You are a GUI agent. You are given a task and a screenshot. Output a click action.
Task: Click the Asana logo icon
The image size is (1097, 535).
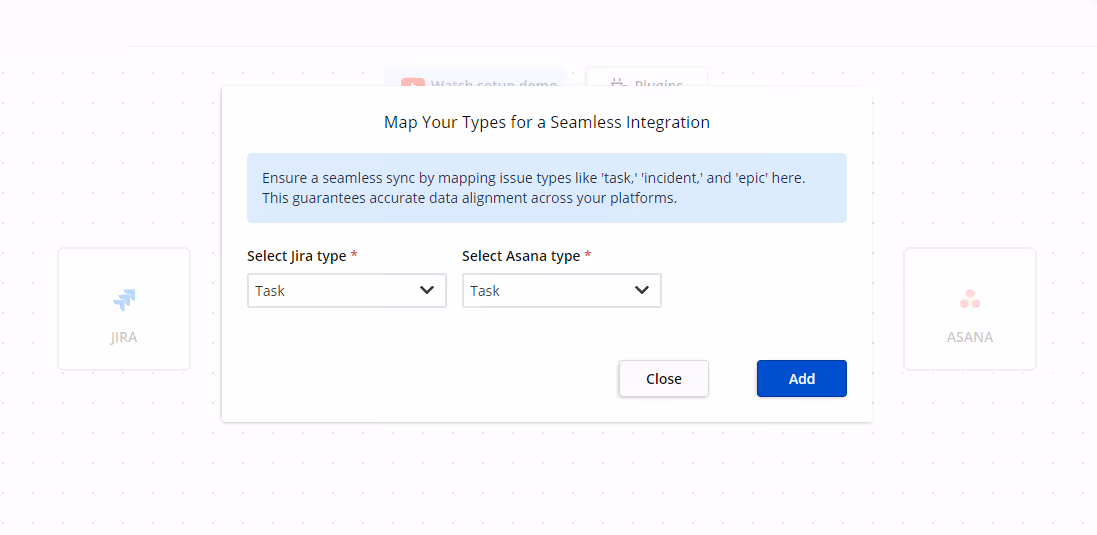tap(969, 299)
